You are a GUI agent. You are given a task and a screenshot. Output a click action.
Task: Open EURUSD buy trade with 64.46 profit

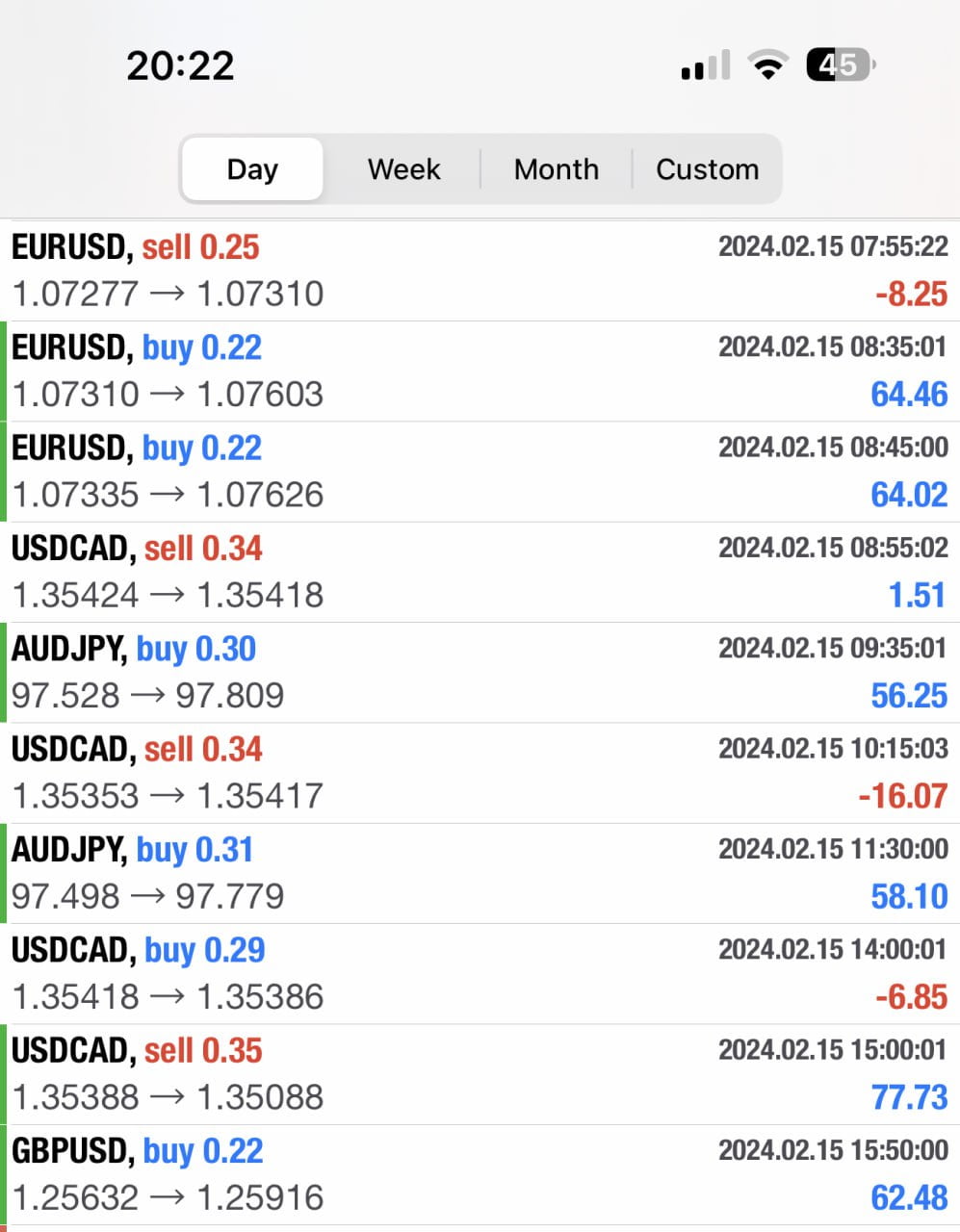[x=480, y=371]
